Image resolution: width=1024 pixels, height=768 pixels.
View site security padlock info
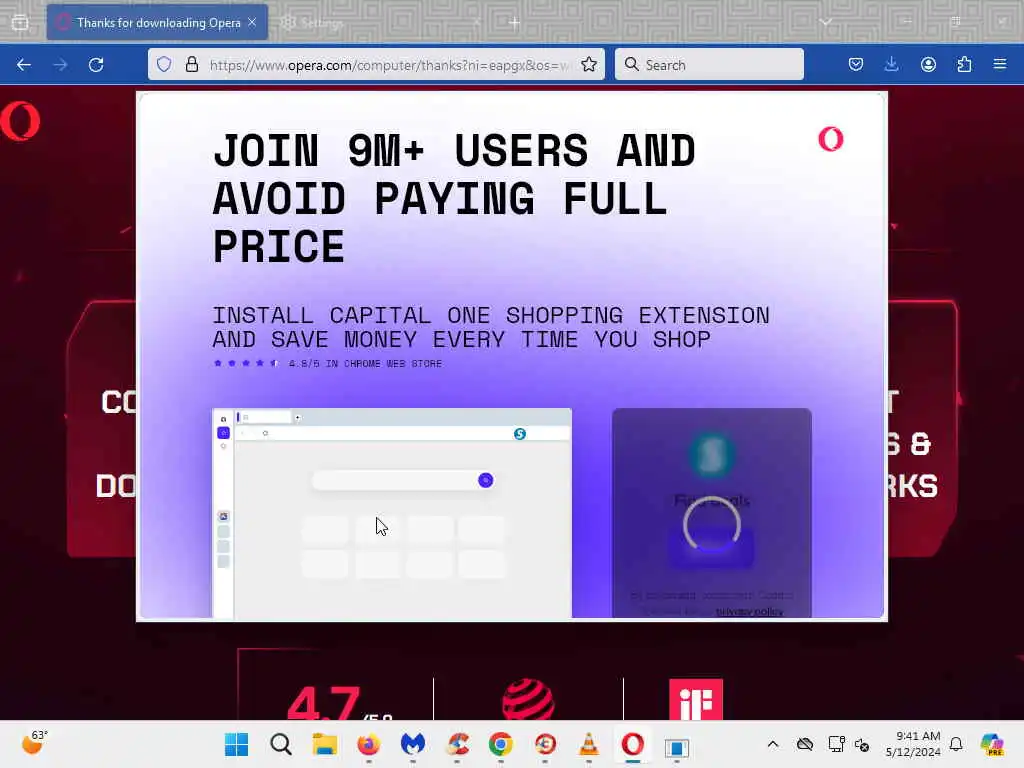tap(191, 64)
